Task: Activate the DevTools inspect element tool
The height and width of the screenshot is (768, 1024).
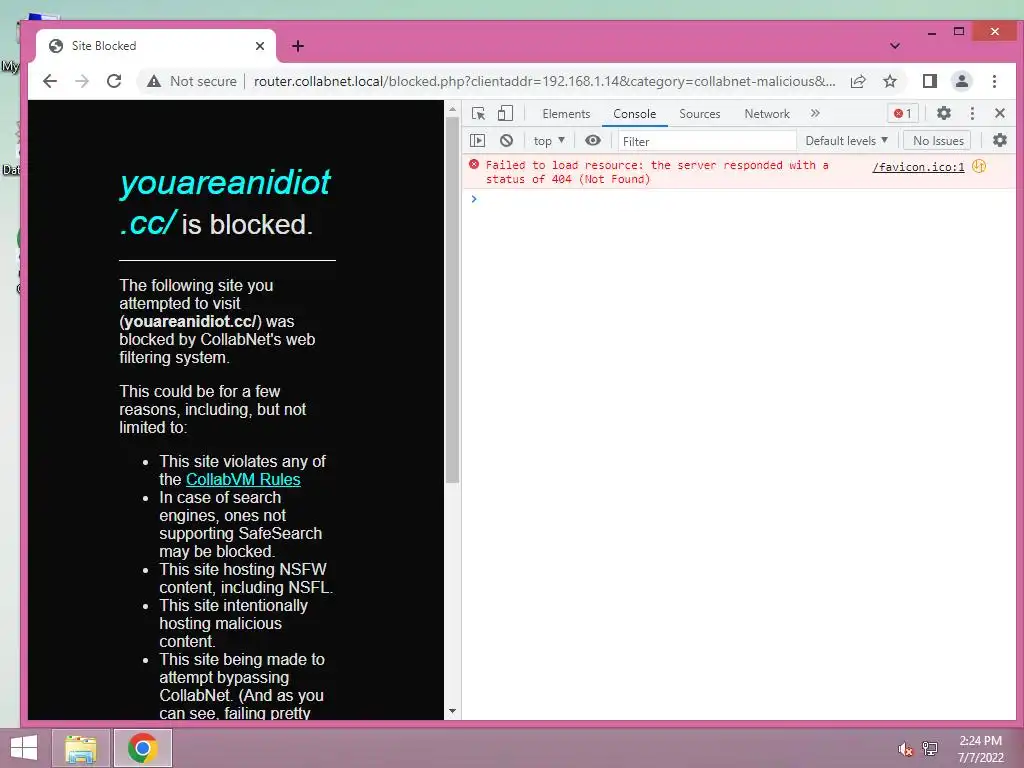Action: pos(478,114)
